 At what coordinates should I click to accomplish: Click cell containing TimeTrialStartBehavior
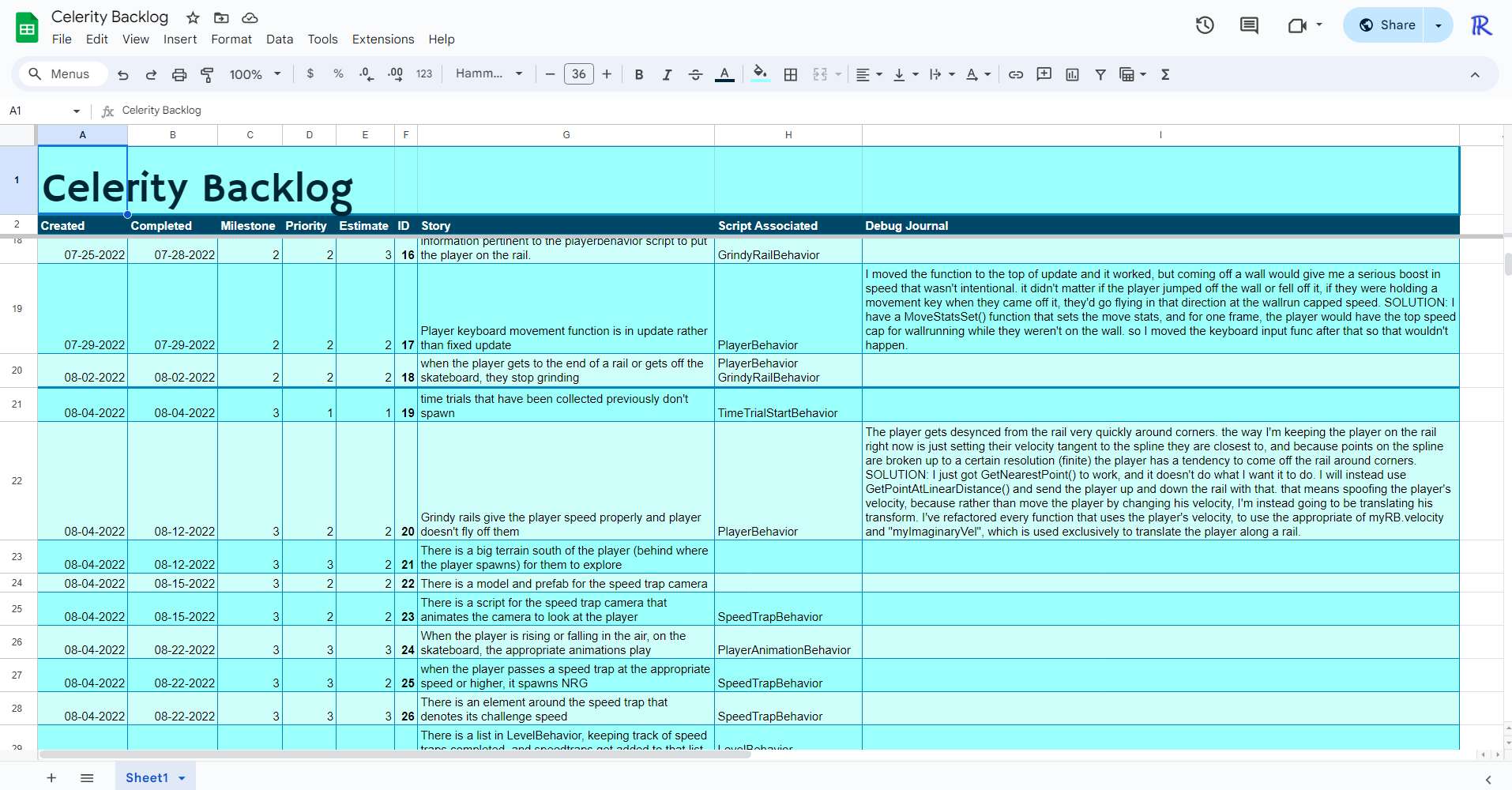click(x=788, y=404)
